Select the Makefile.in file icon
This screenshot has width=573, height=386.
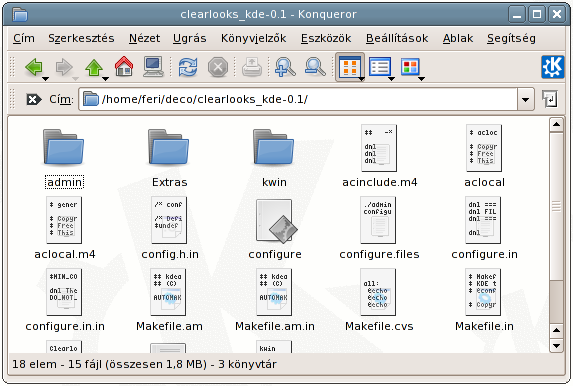point(483,292)
